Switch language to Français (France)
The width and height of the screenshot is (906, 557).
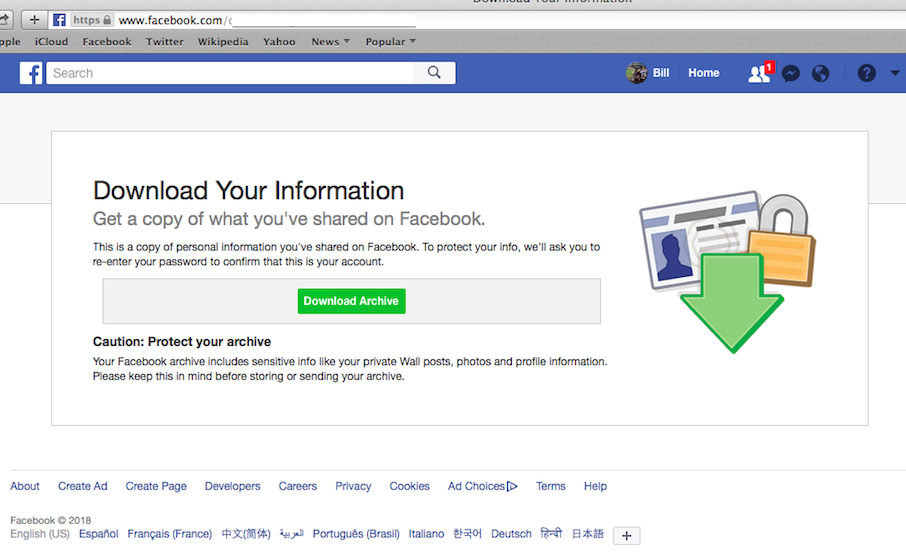170,534
